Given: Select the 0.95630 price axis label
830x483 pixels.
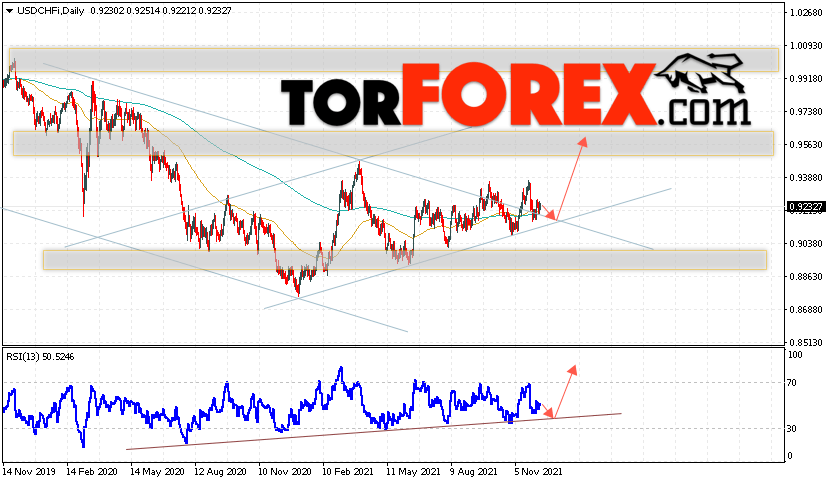Looking at the screenshot, I should point(806,145).
